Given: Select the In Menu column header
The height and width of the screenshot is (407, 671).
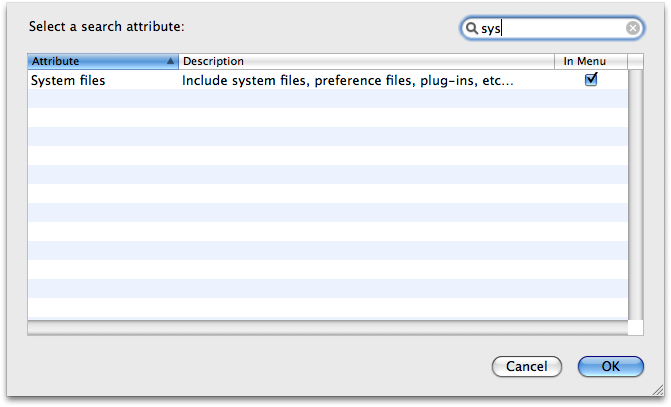Looking at the screenshot, I should tap(591, 61).
